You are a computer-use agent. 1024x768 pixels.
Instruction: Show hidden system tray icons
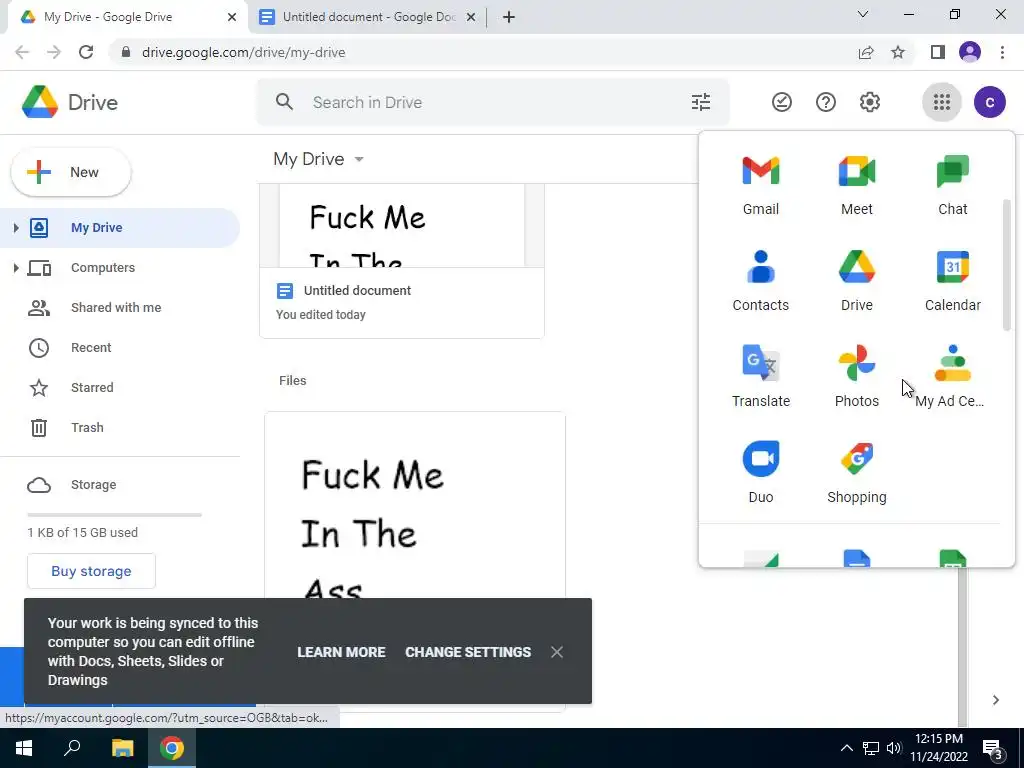[846, 748]
